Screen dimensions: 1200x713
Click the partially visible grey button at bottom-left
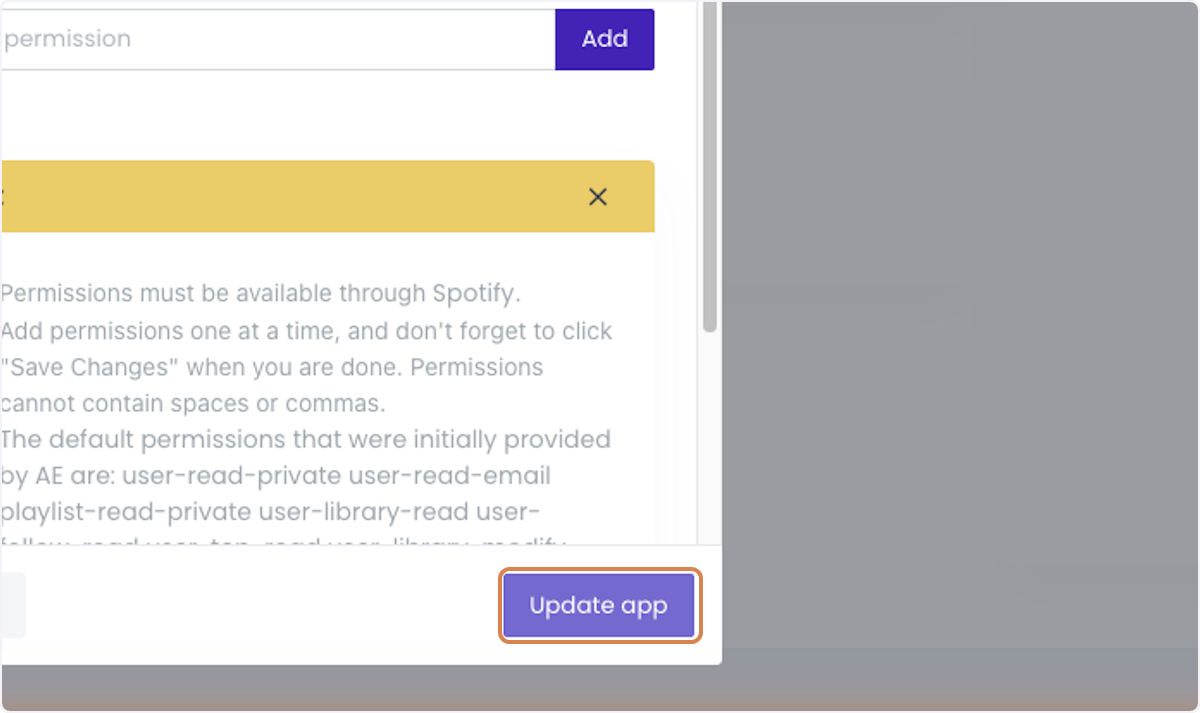(12, 605)
